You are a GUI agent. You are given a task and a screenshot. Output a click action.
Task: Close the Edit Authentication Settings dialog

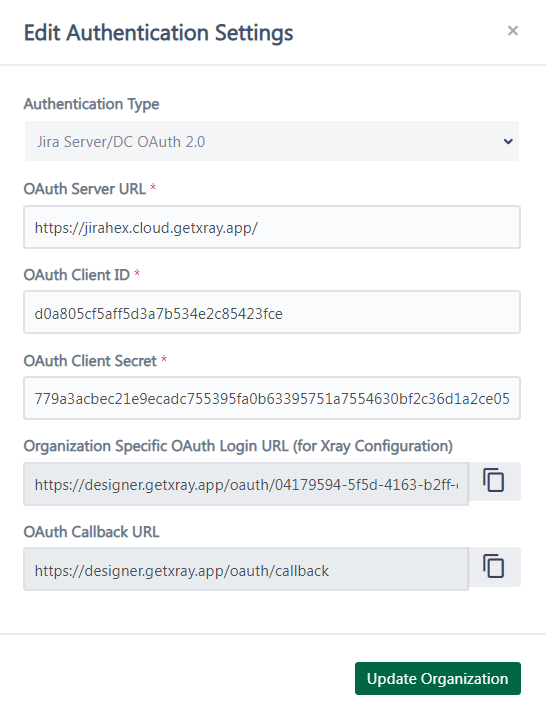click(x=513, y=31)
